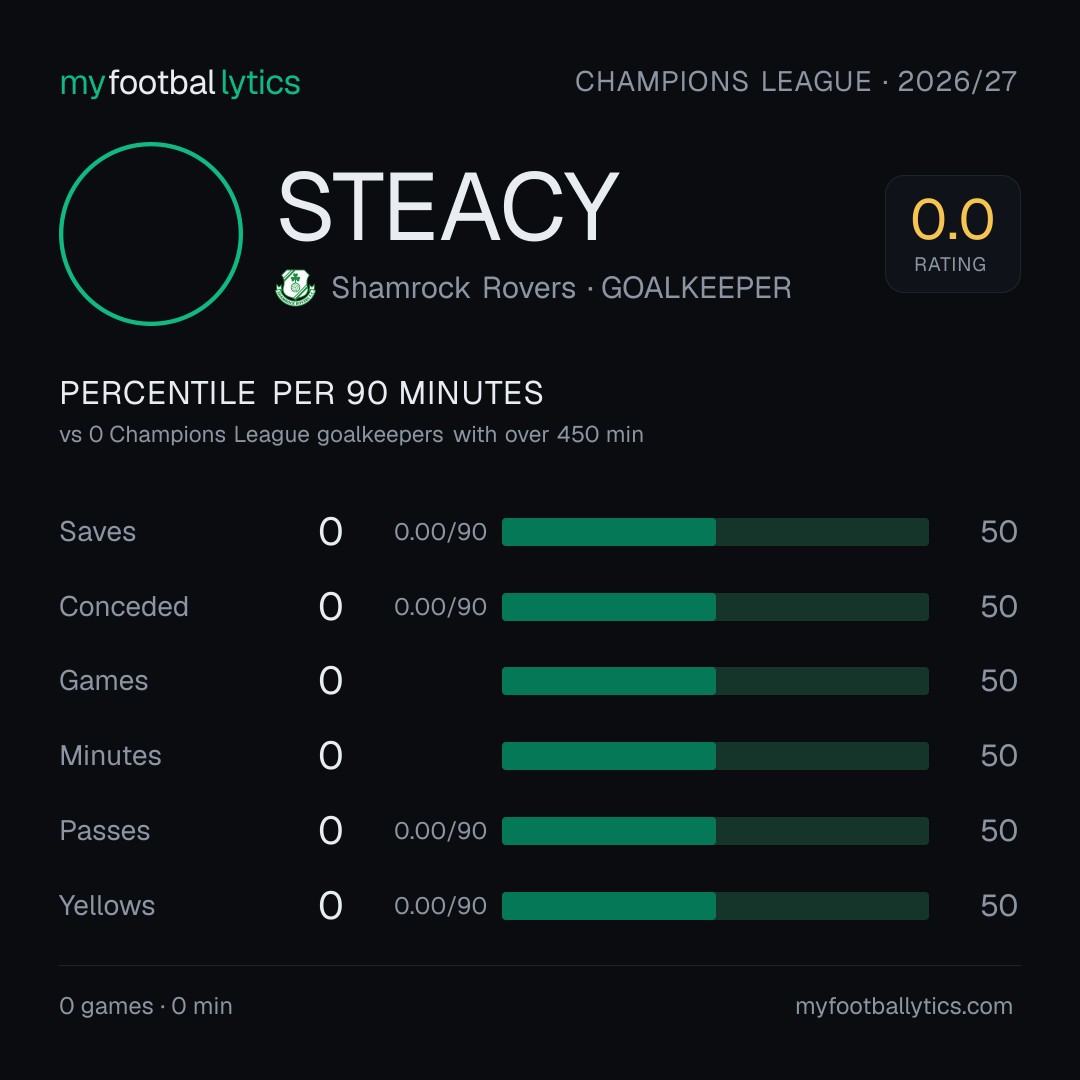This screenshot has height=1080, width=1080.
Task: Click the Games percentile bar
Action: click(x=715, y=681)
